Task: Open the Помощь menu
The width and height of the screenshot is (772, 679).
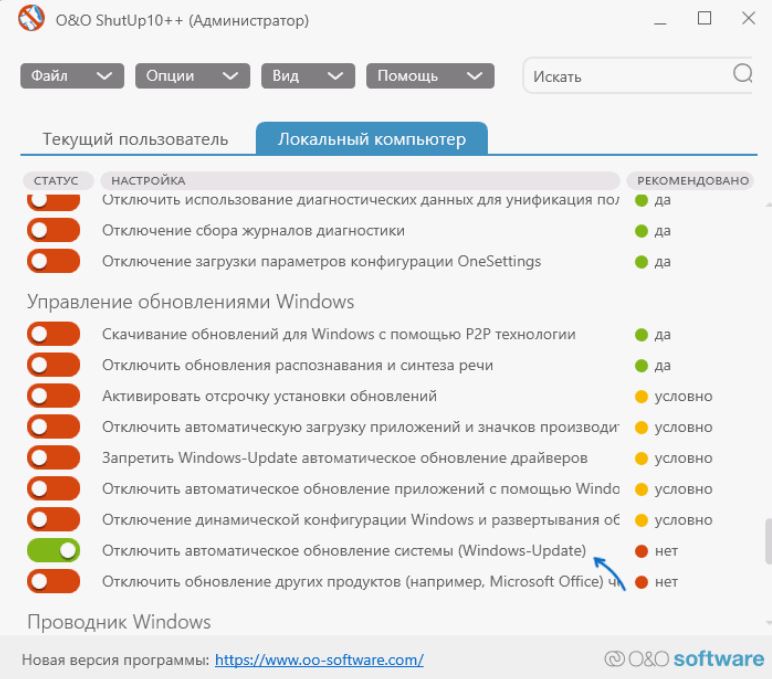Action: point(430,77)
